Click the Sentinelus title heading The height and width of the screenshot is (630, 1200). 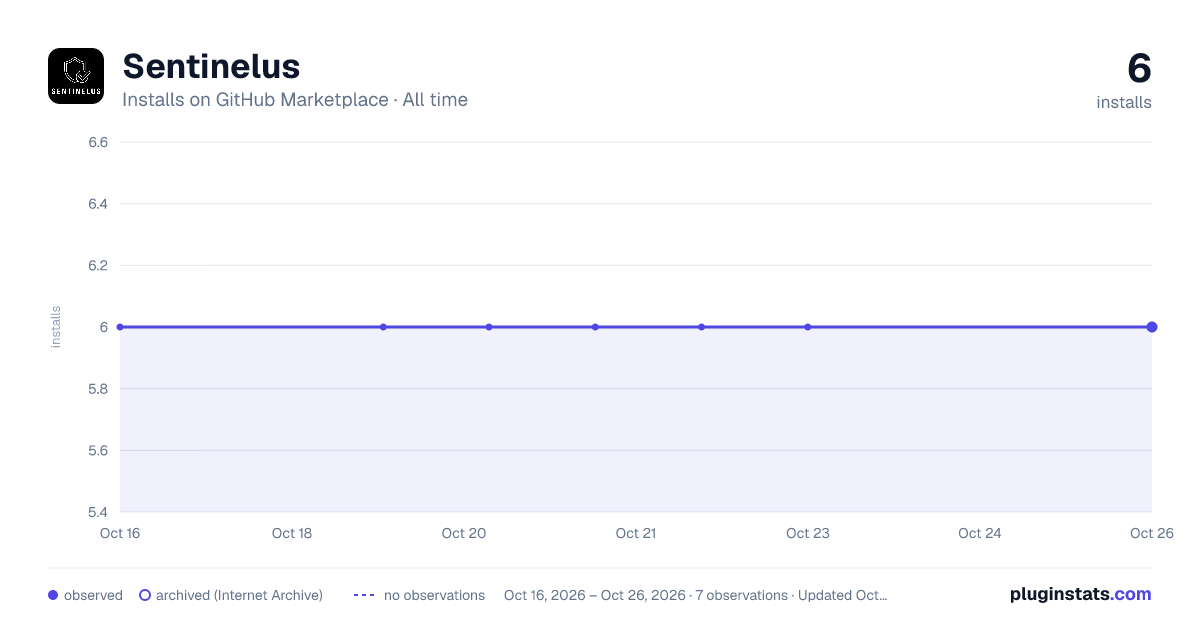tap(211, 66)
